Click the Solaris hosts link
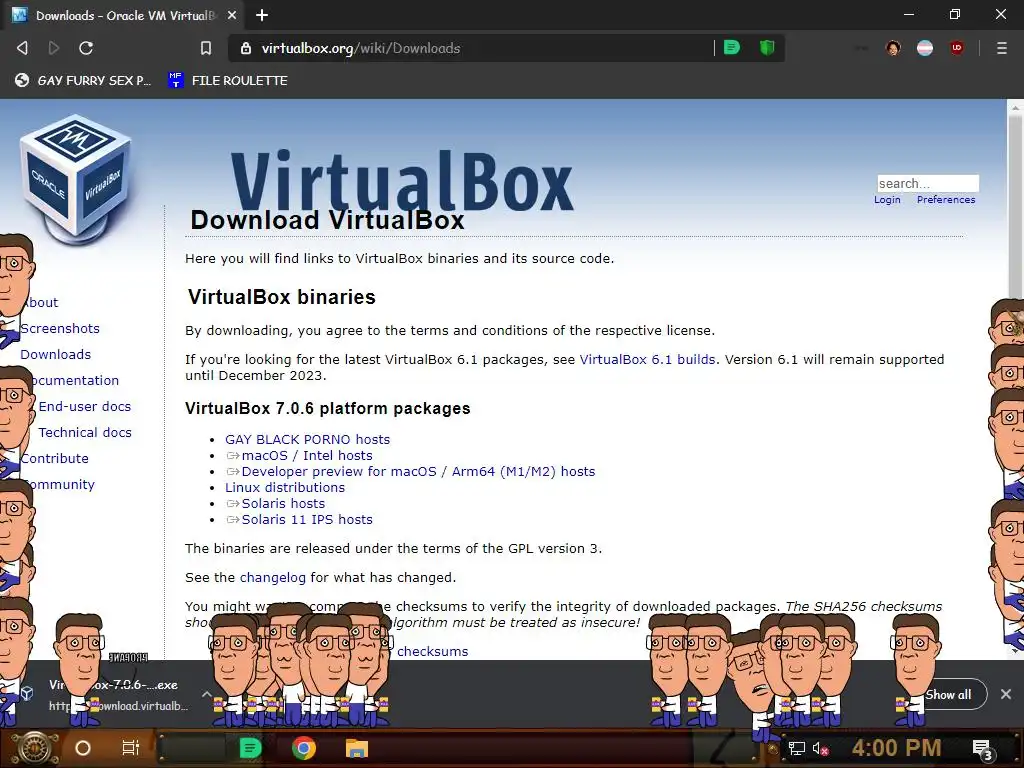 pyautogui.click(x=283, y=504)
